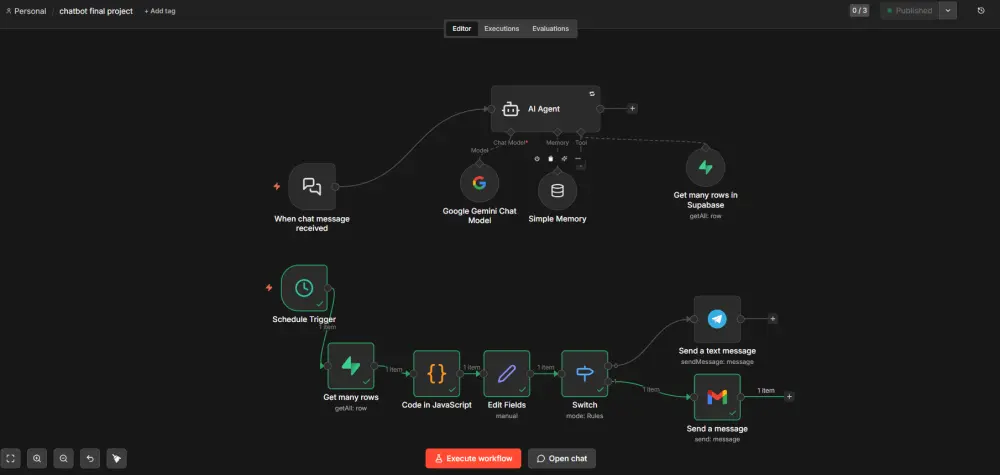Switch to the Executions tab
Image resolution: width=1000 pixels, height=475 pixels.
click(501, 29)
